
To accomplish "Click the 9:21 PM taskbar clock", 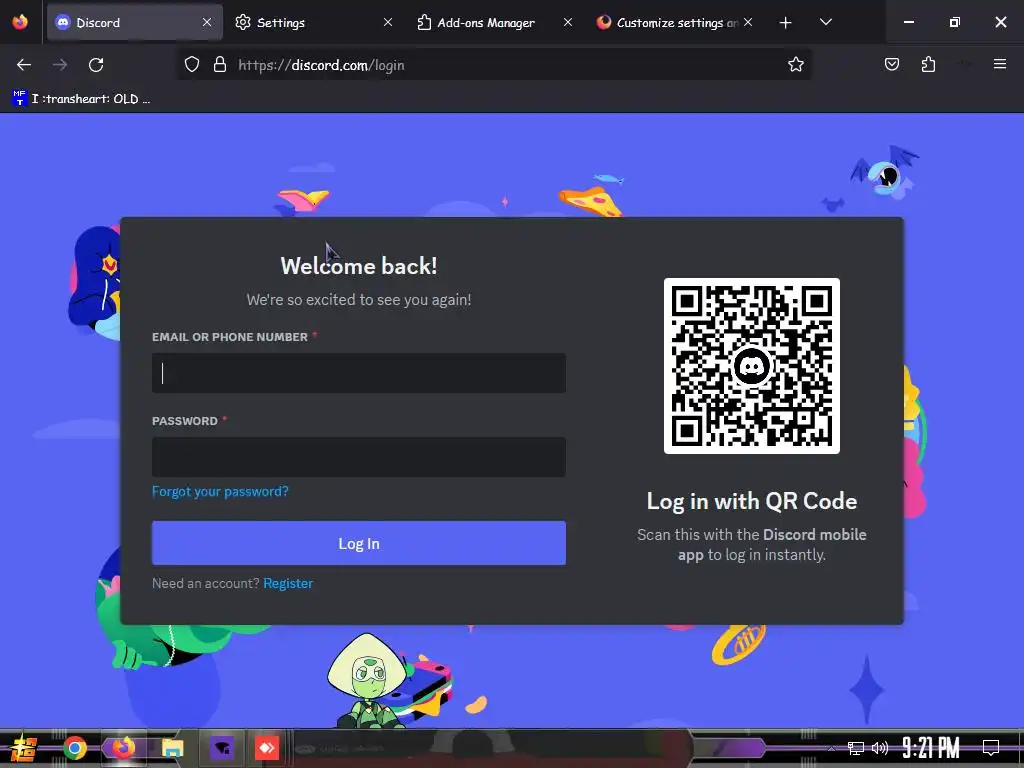I will [x=931, y=748].
